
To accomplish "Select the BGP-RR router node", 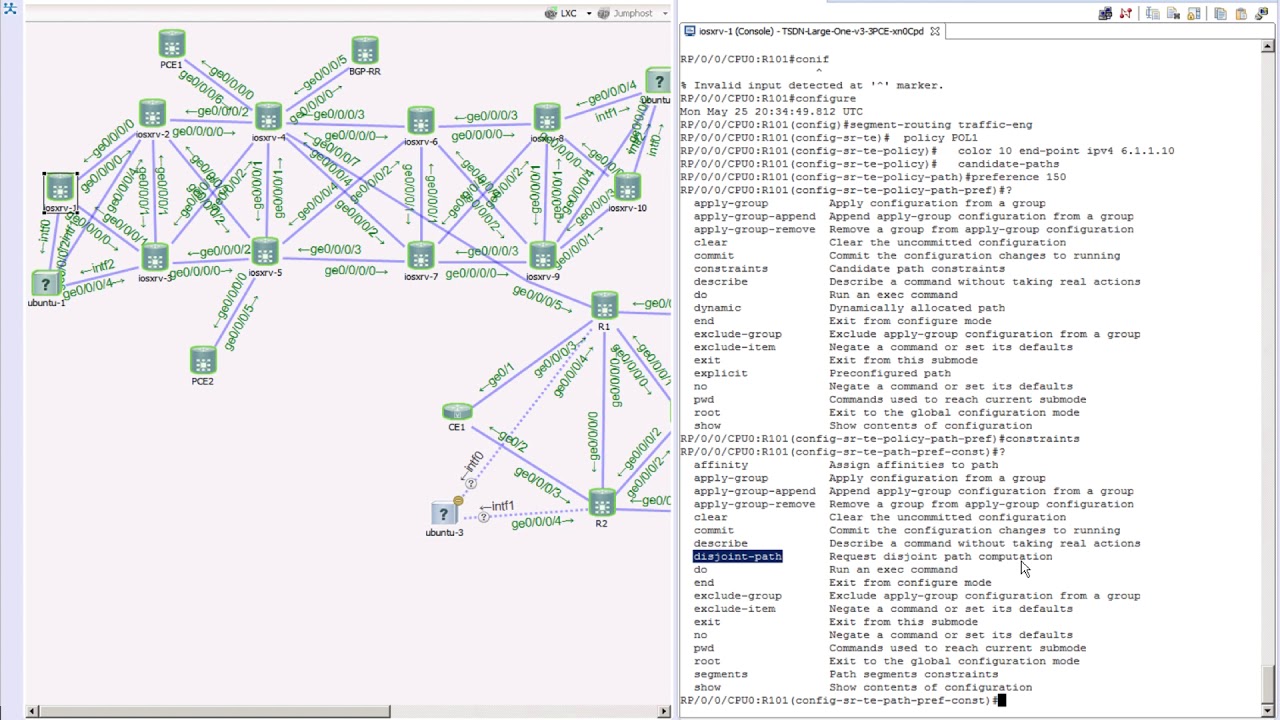I will coord(365,51).
